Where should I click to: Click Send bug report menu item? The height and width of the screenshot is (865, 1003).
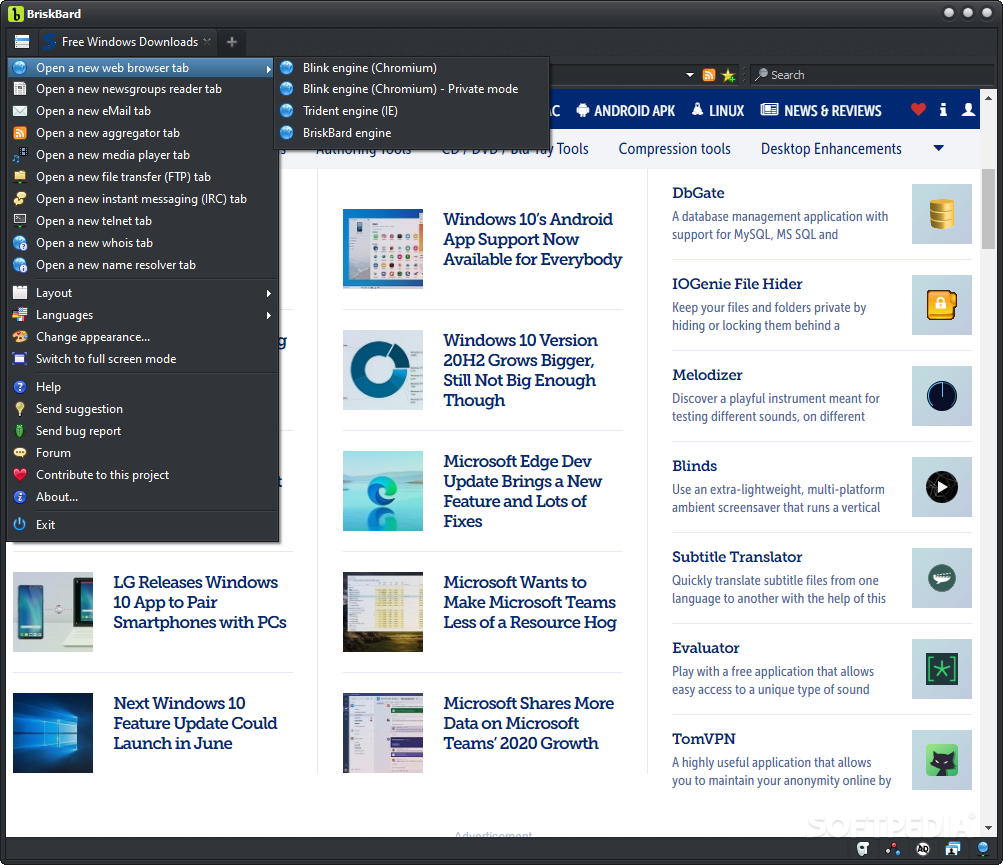point(143,431)
